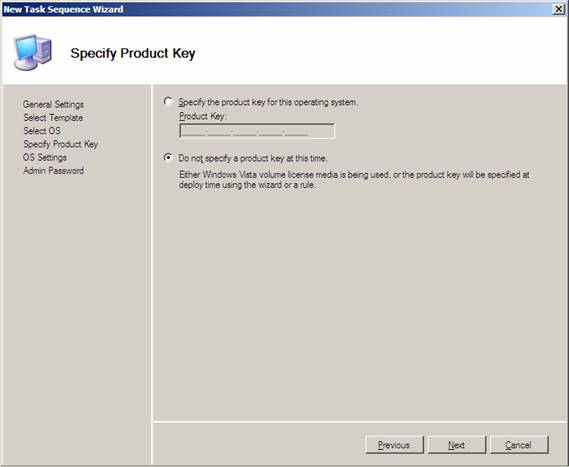Jump to the Select OS step
The image size is (569, 467).
[42, 131]
